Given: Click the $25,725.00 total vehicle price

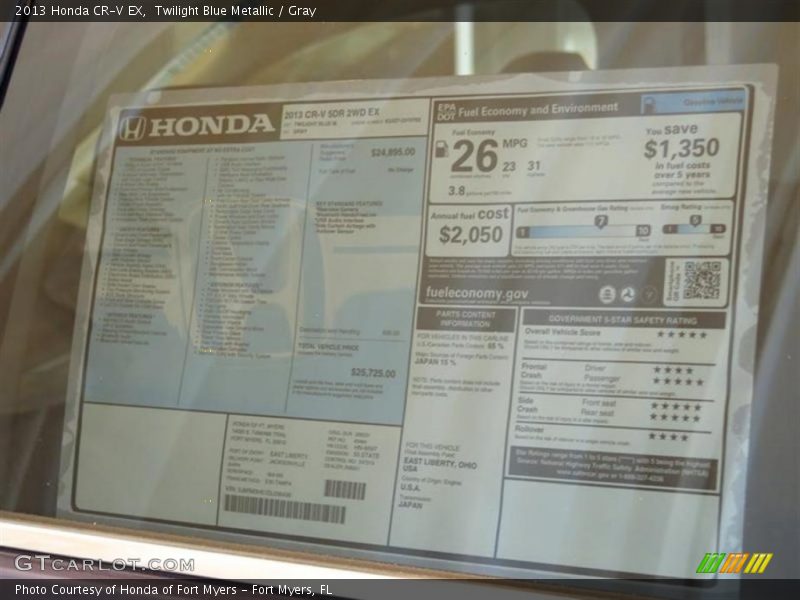Looking at the screenshot, I should coord(373,373).
